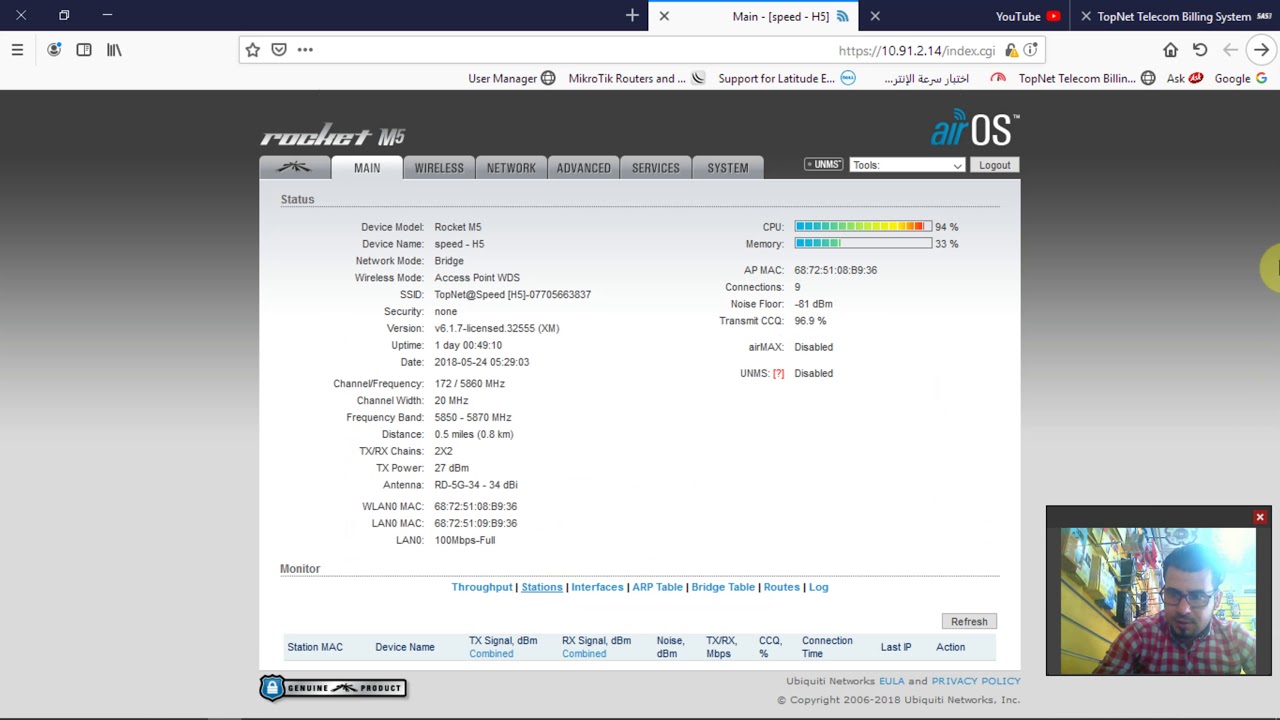Screen dimensions: 1280x720
Task: Click the address bar URL field
Action: coord(640,50)
